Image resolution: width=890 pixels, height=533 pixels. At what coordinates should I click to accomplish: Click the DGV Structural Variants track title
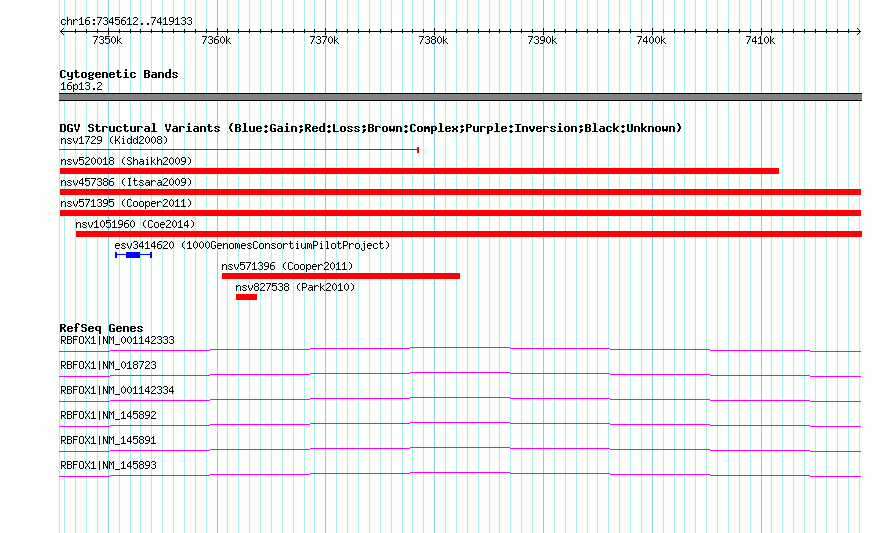tap(371, 128)
